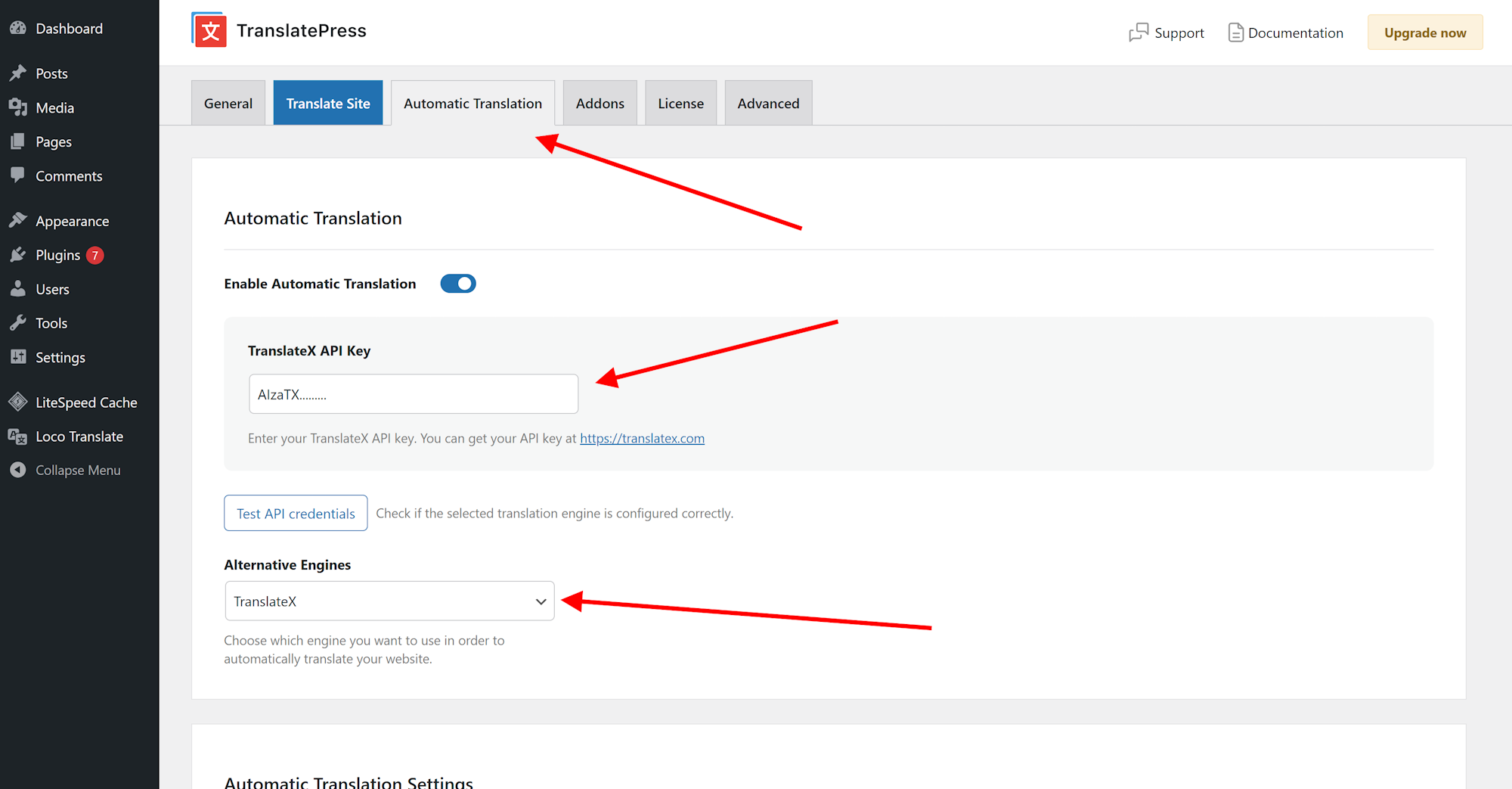Click the Media library icon
Viewport: 1512px width, 789px height.
click(18, 107)
